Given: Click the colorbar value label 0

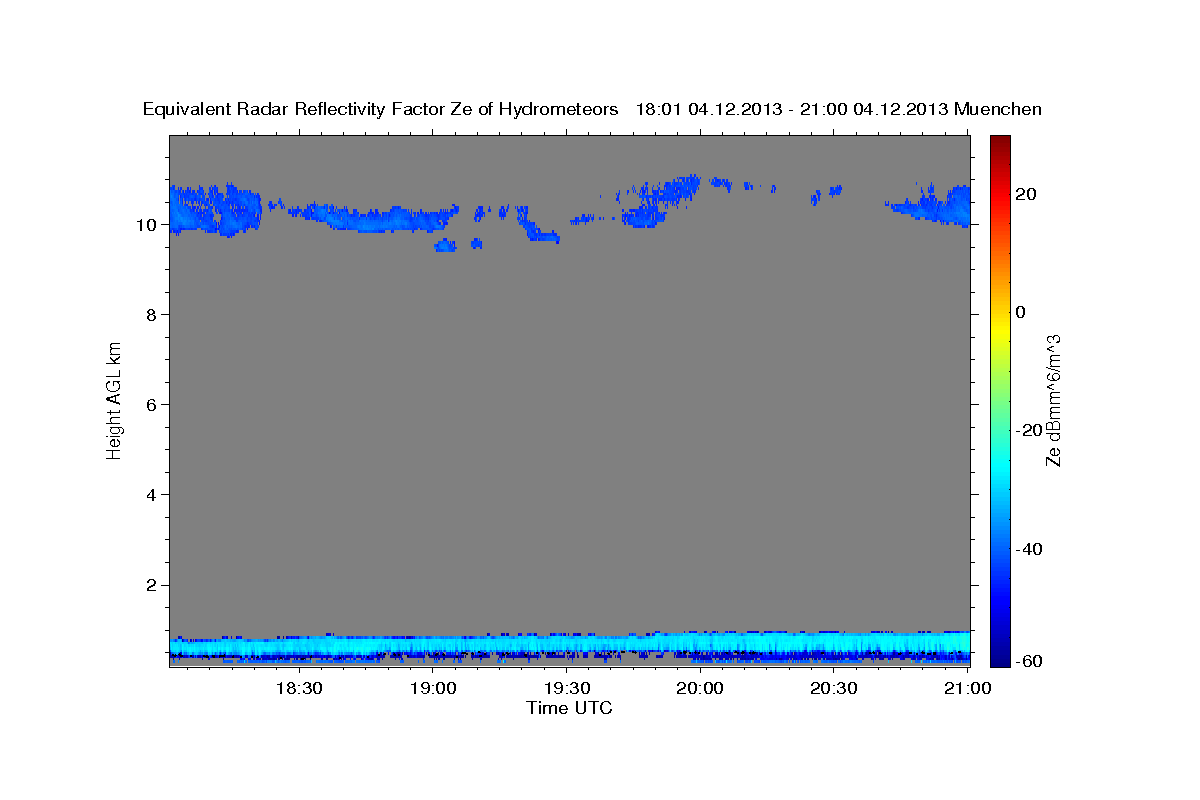Looking at the screenshot, I should coord(1021,311).
